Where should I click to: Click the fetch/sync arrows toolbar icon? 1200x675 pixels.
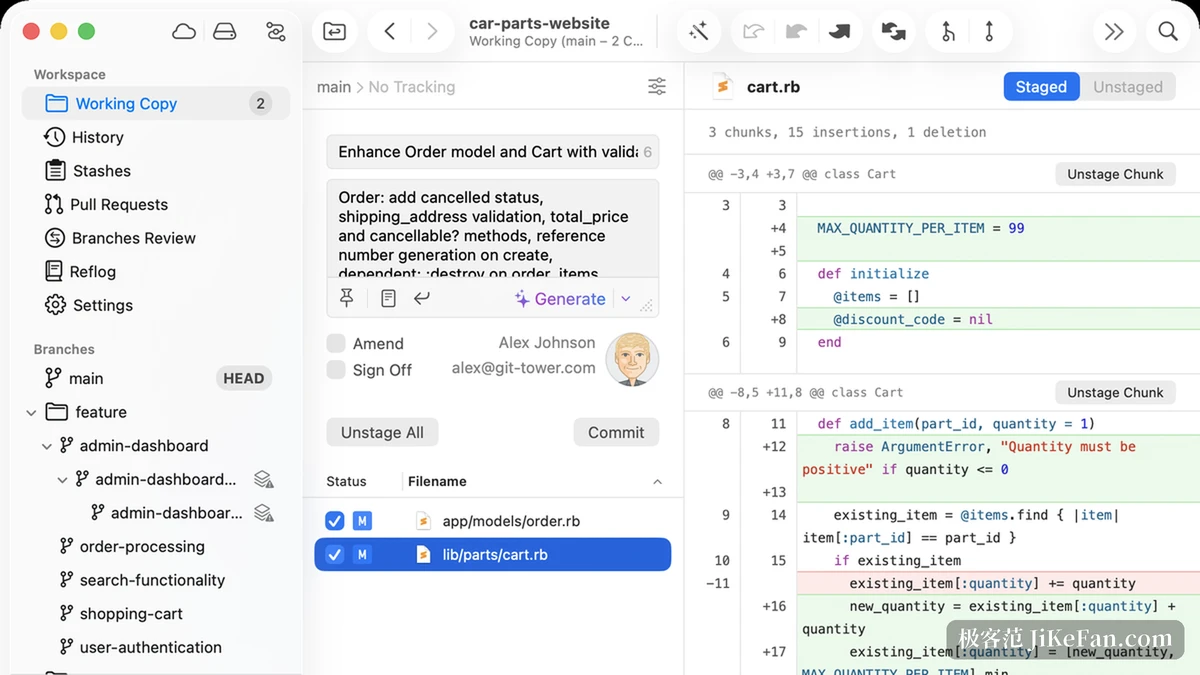[893, 32]
